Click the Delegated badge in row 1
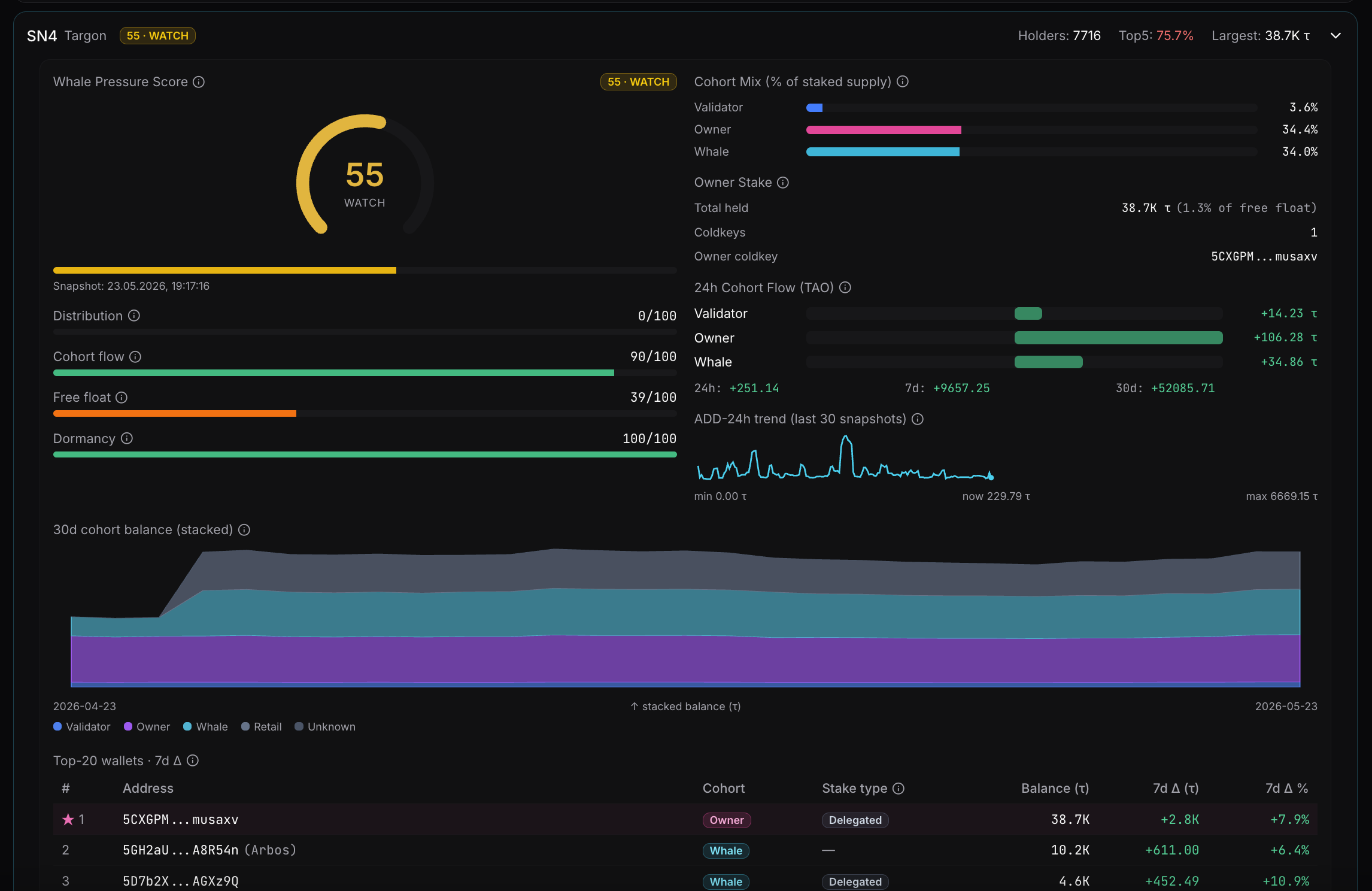This screenshot has width=1372, height=891. click(x=855, y=820)
